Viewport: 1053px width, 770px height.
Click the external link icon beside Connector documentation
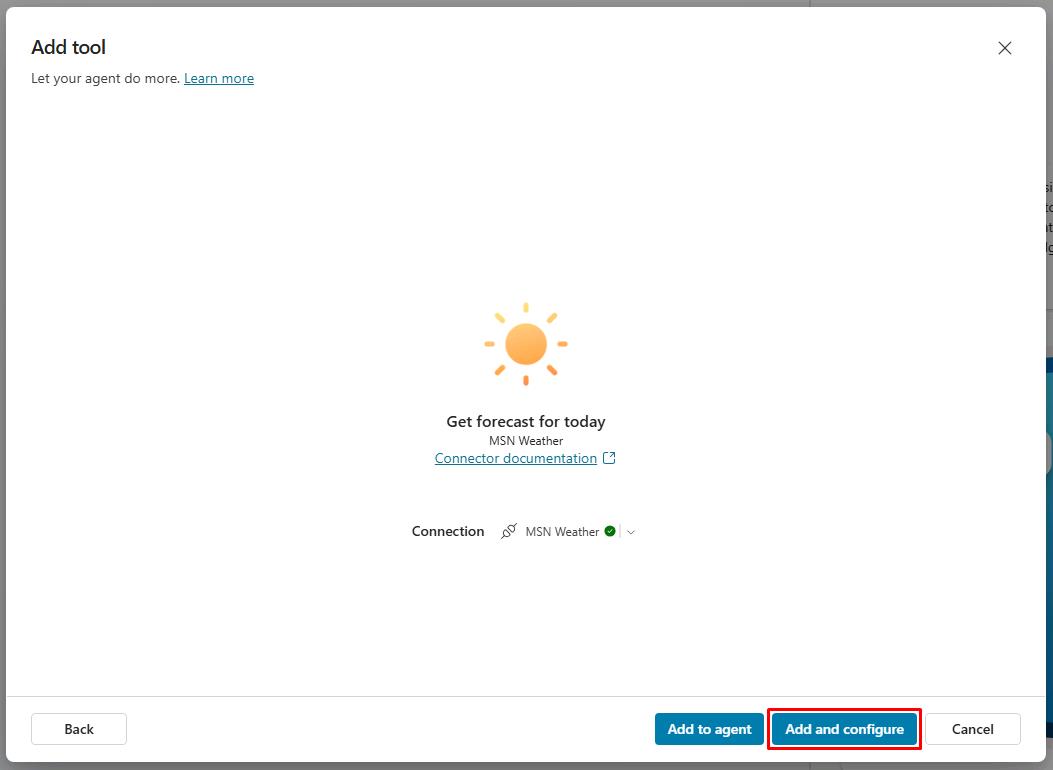tap(609, 459)
